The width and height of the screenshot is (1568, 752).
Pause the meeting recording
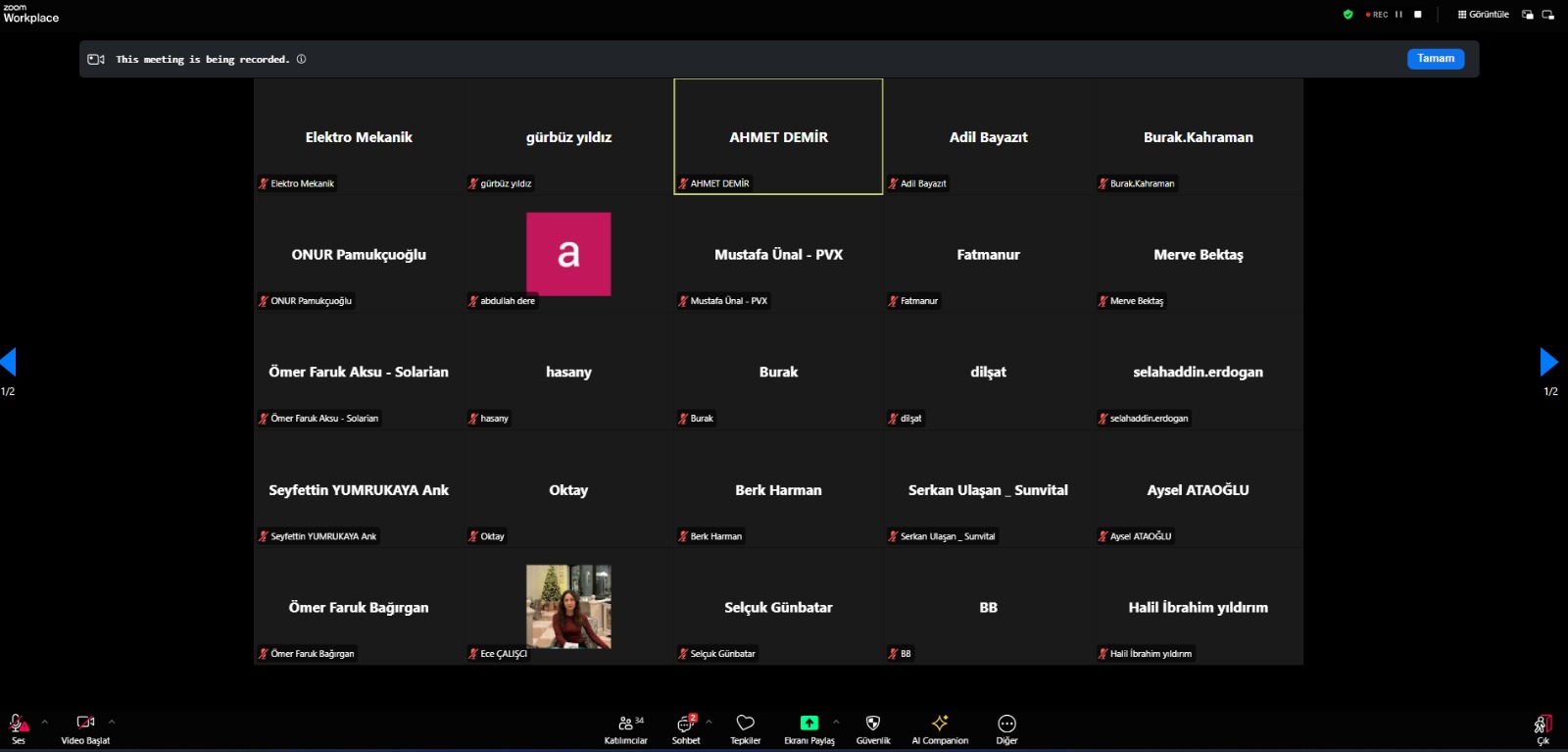[1398, 15]
